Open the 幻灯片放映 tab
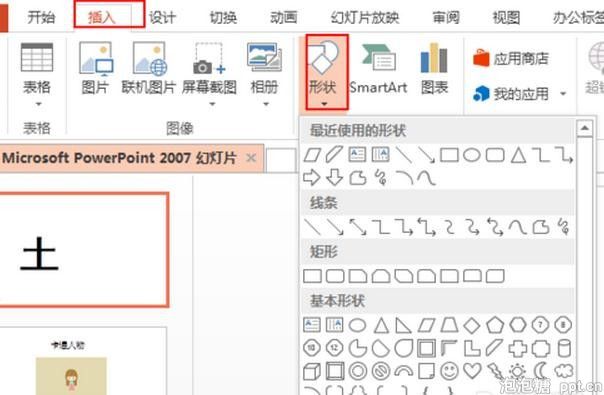The image size is (604, 395). pos(365,17)
